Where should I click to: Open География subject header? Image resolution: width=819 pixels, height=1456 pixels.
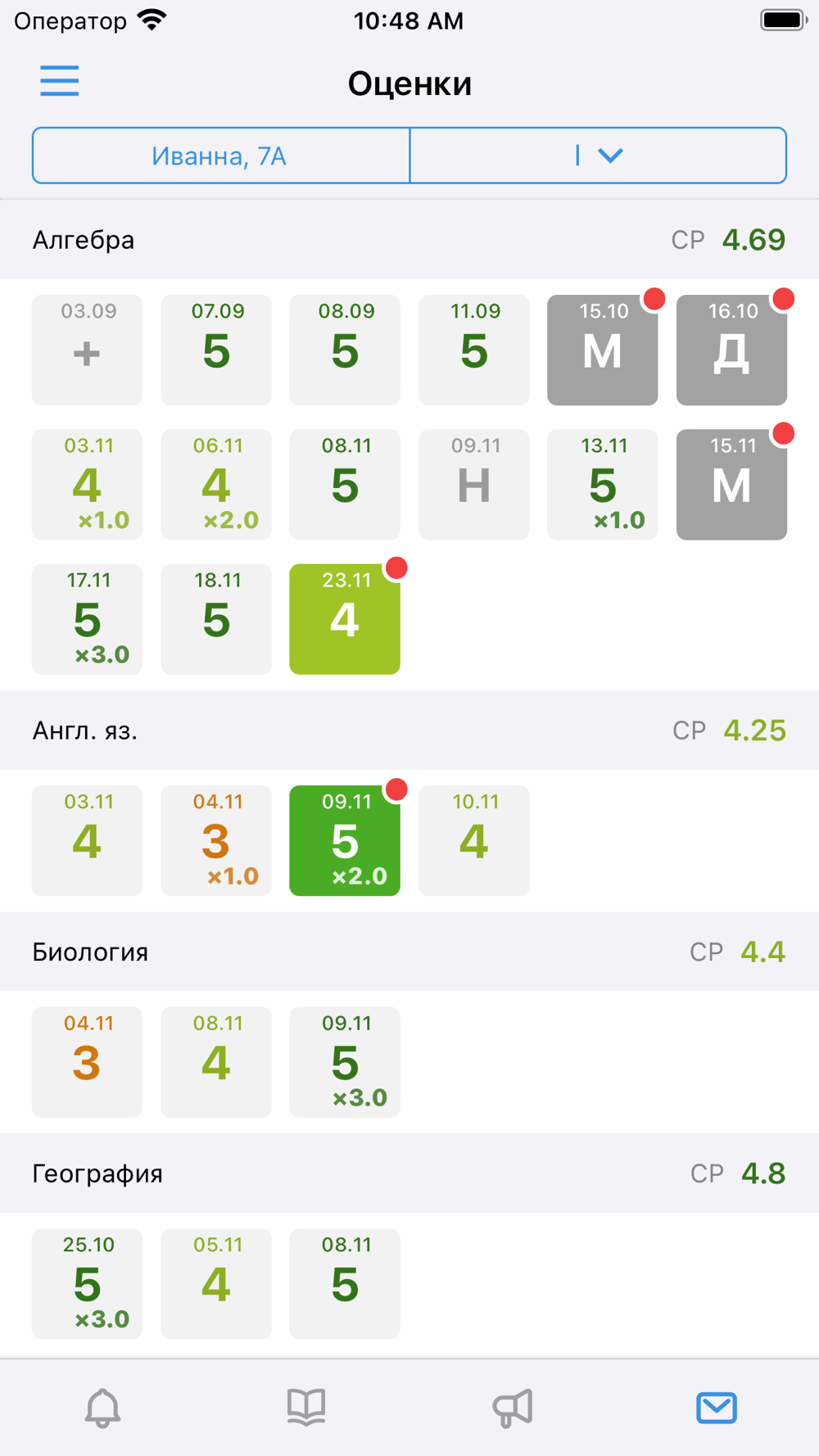[409, 1173]
